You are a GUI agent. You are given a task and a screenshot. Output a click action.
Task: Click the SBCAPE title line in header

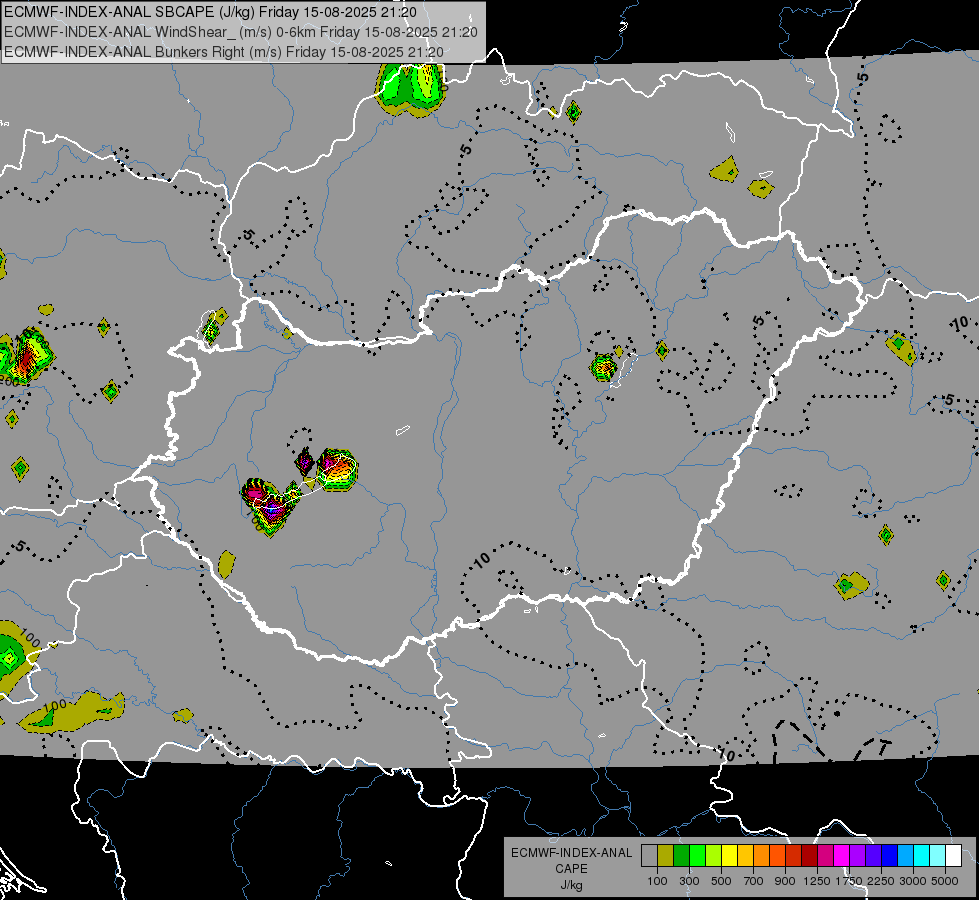coord(210,12)
